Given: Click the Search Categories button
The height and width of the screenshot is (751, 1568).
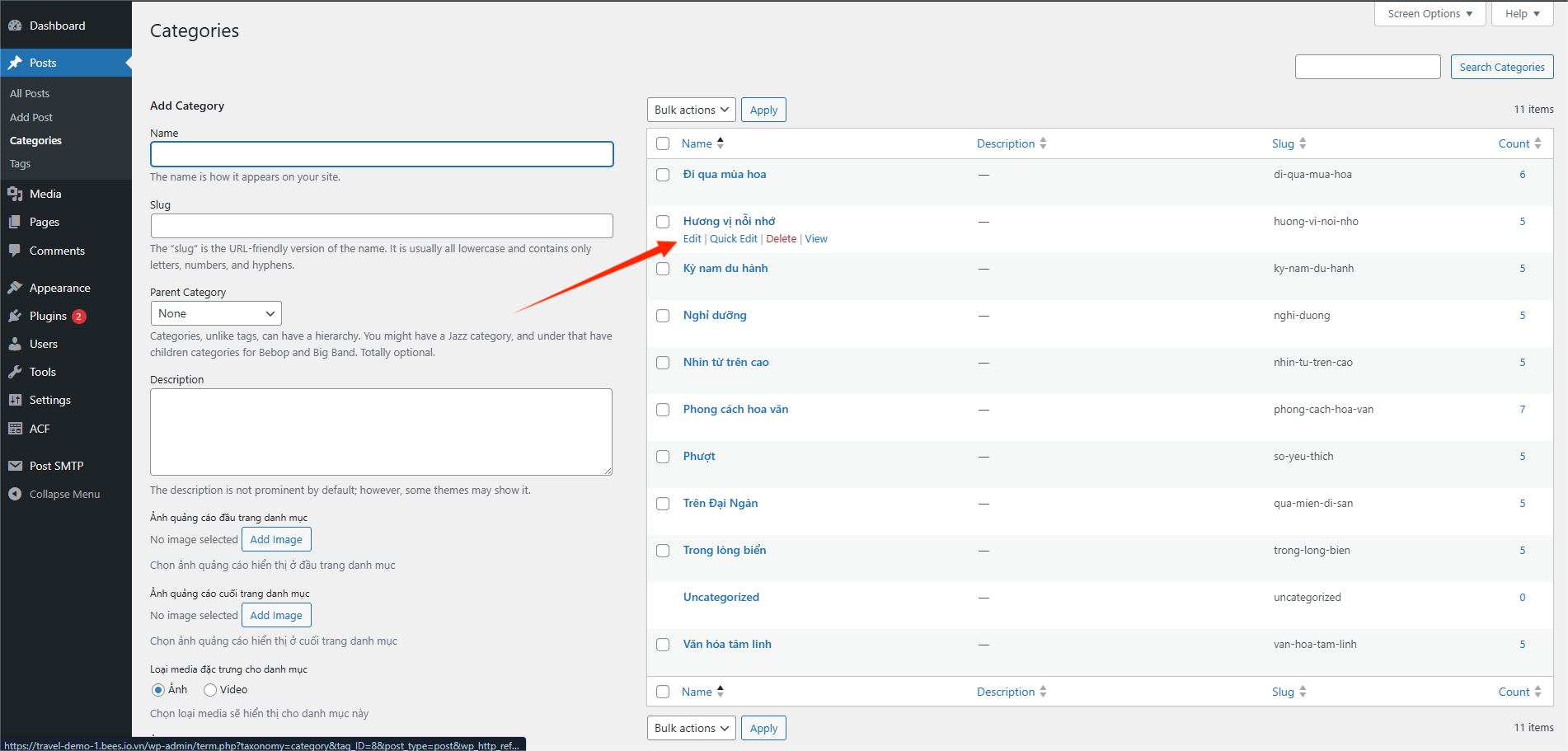Looking at the screenshot, I should (1501, 67).
